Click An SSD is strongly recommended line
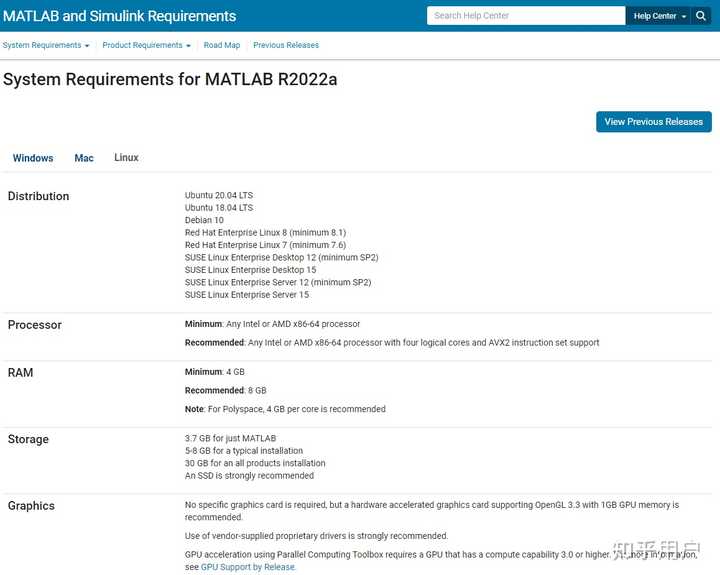Screen dimensions: 720x575 [x=249, y=475]
